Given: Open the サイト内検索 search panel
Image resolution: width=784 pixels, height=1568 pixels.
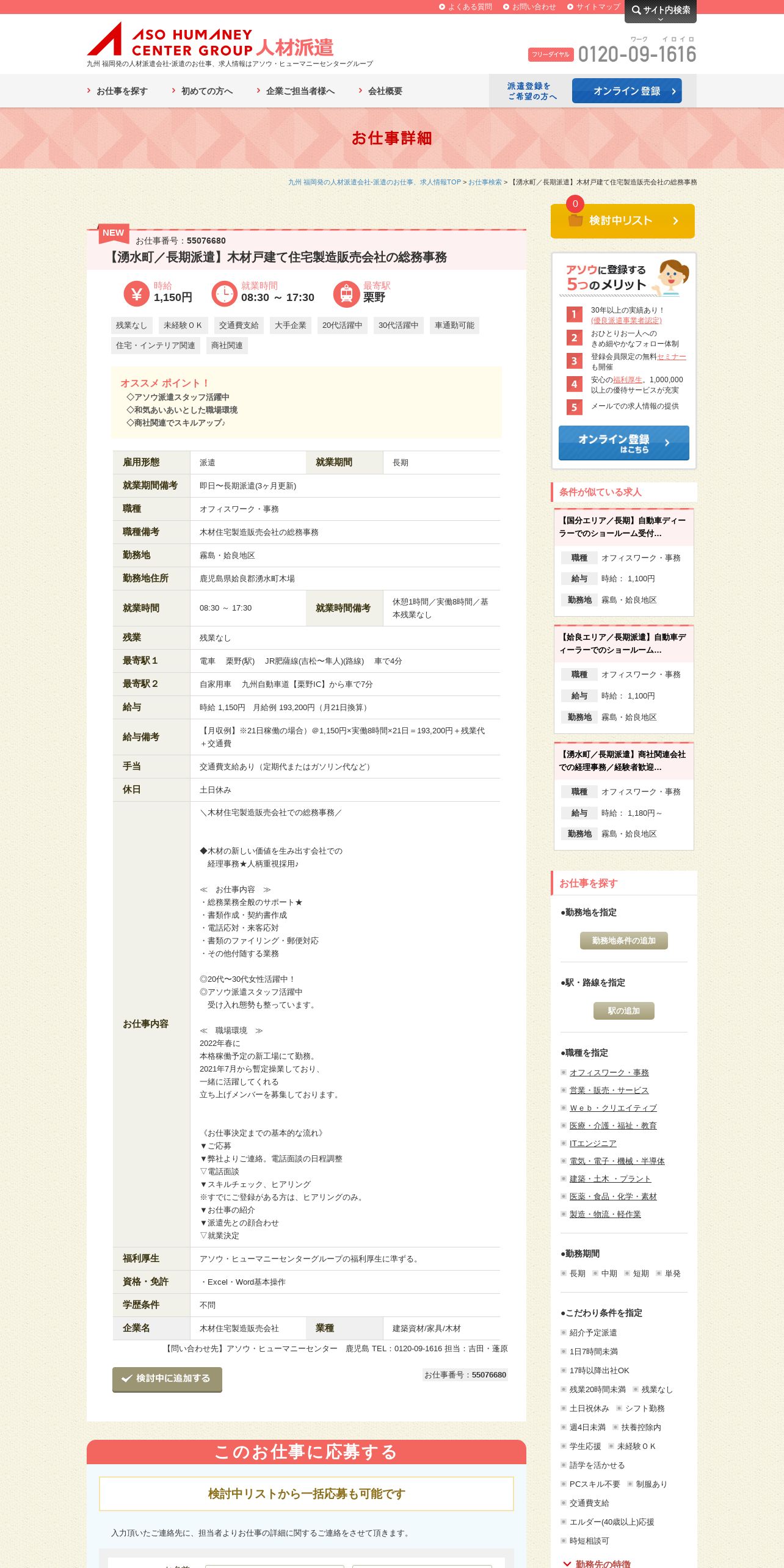Looking at the screenshot, I should pos(660,11).
